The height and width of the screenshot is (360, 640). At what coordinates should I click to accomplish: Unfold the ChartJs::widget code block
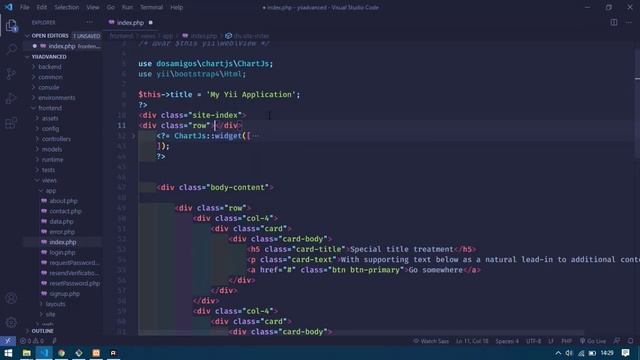click(x=133, y=136)
